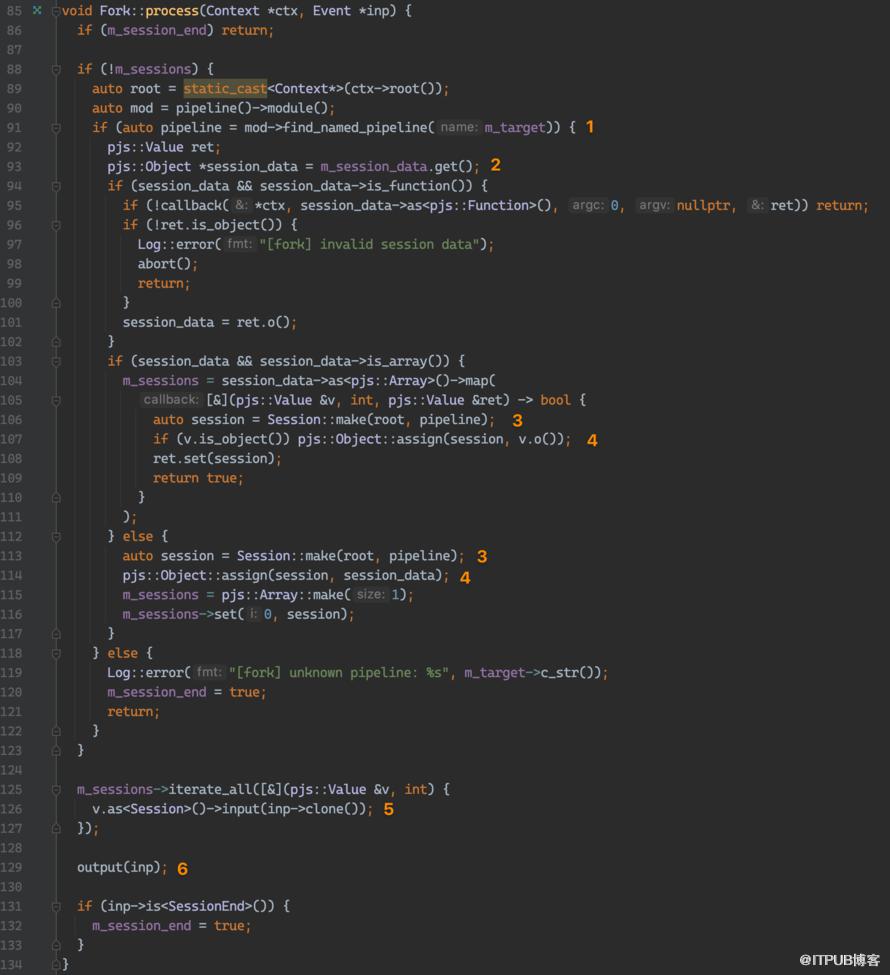Click the "argc:" inlay hint on line 95

pos(587,205)
